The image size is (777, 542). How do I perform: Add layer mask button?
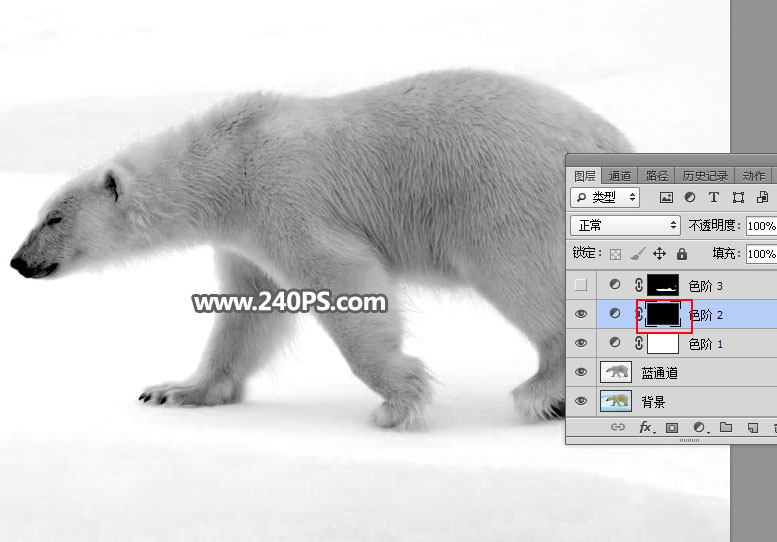pos(672,428)
